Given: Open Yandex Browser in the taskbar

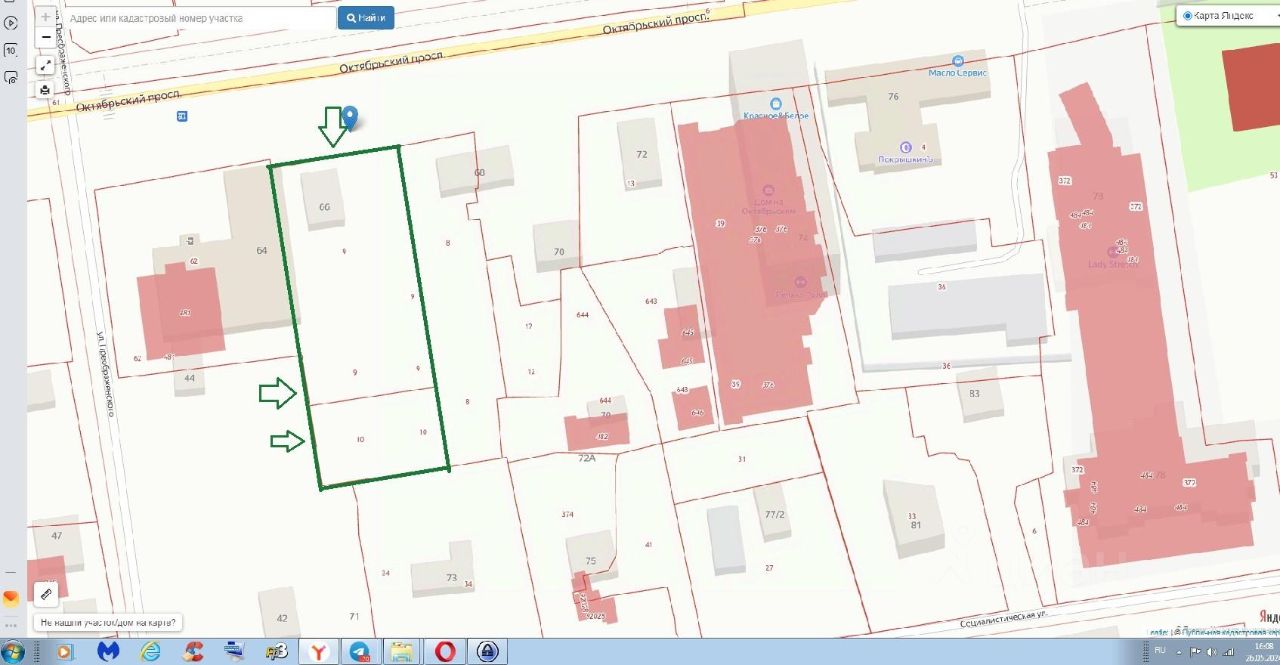Looking at the screenshot, I should (x=318, y=651).
